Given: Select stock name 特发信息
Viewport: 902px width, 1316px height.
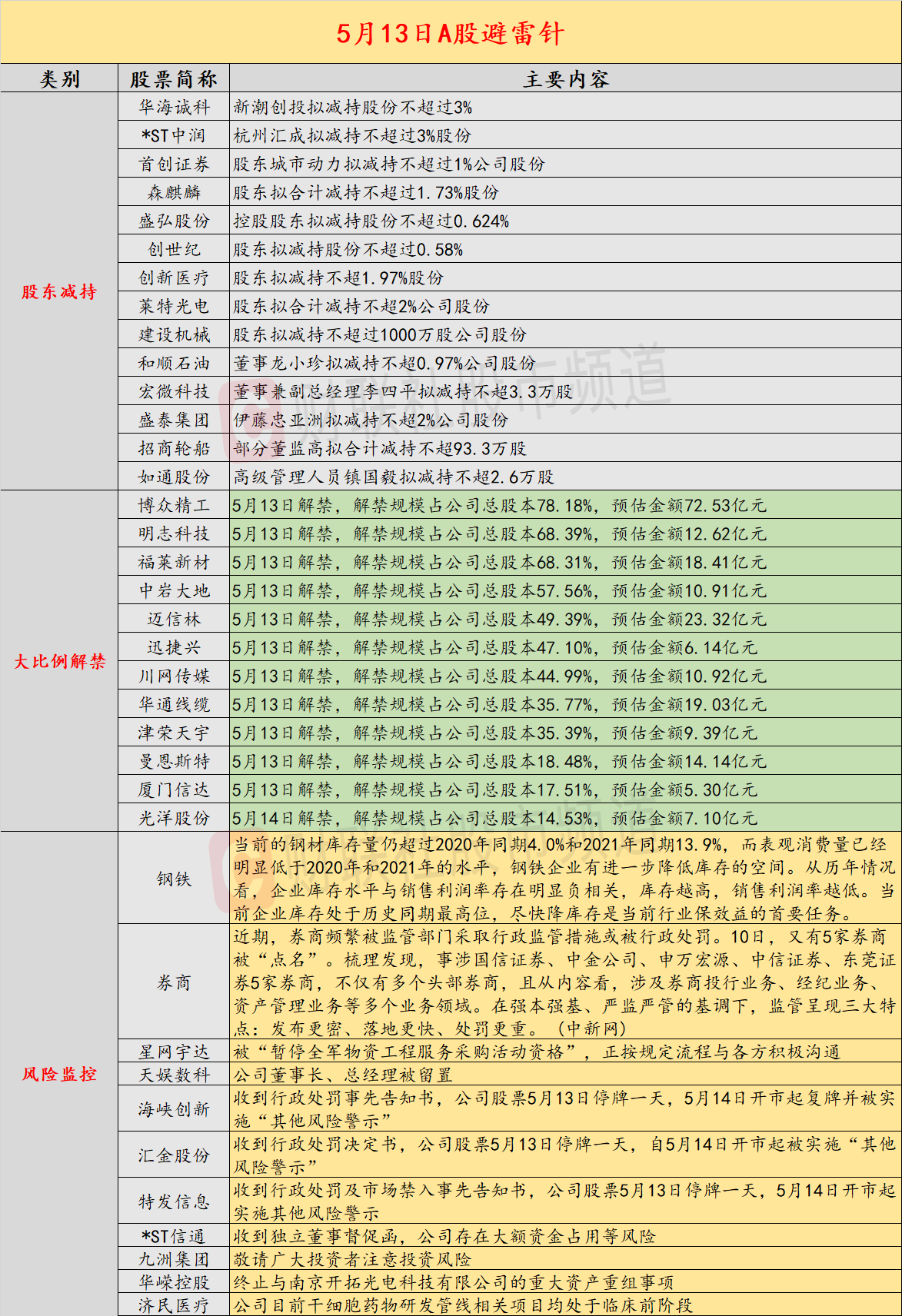Looking at the screenshot, I should [174, 1201].
